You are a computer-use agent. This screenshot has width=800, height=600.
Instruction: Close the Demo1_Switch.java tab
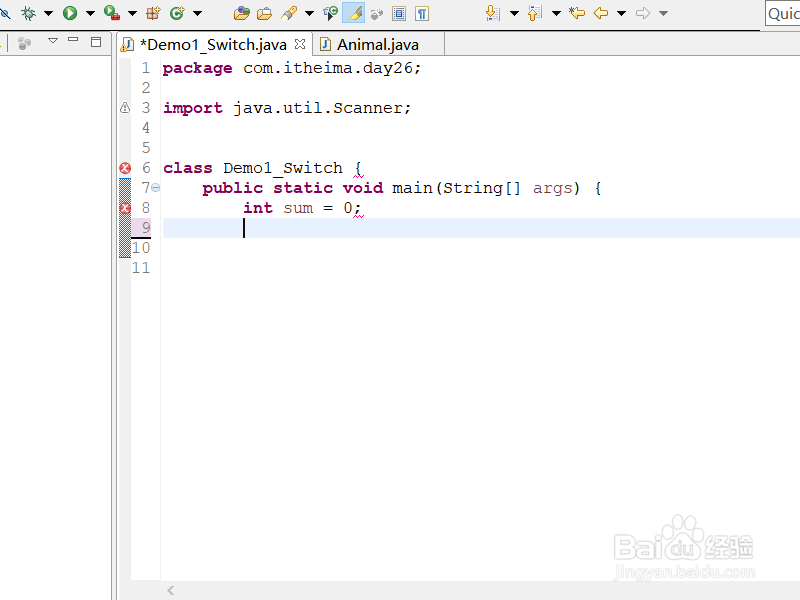click(300, 44)
